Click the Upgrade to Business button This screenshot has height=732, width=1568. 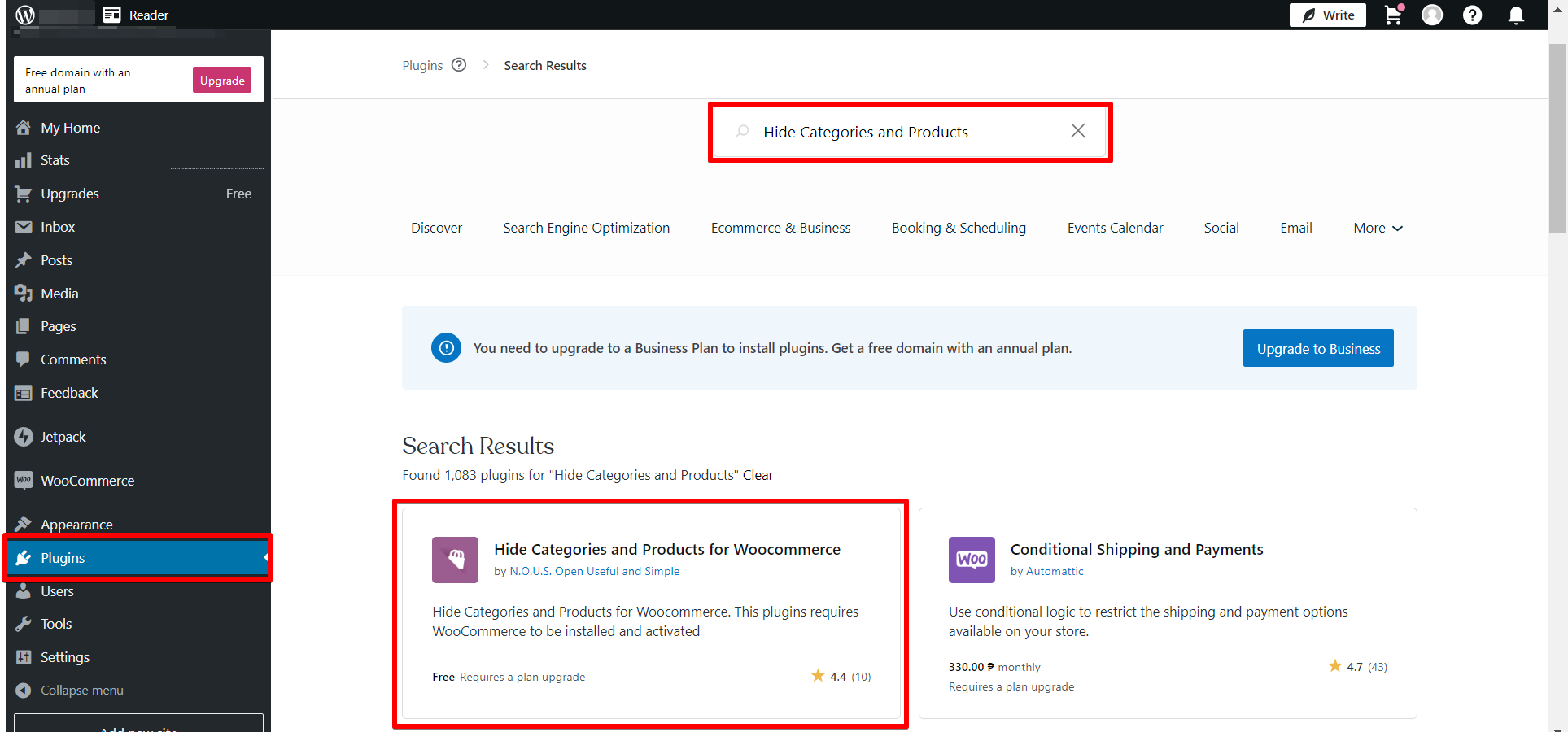[x=1317, y=349]
